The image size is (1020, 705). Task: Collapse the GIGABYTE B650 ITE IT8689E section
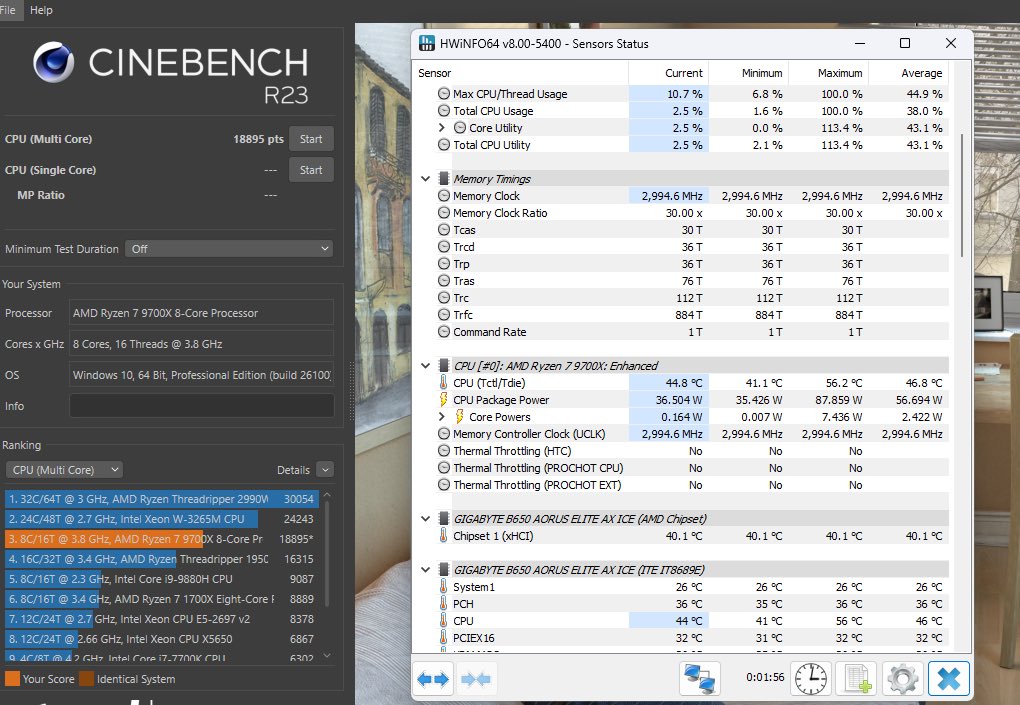coord(425,570)
